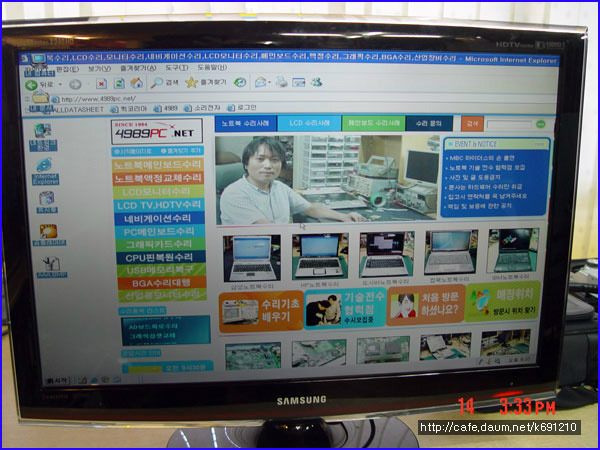Screen dimensions: 600x450
Task: Open the green 메인보드 수리사례 tab
Action: pyautogui.click(x=373, y=123)
